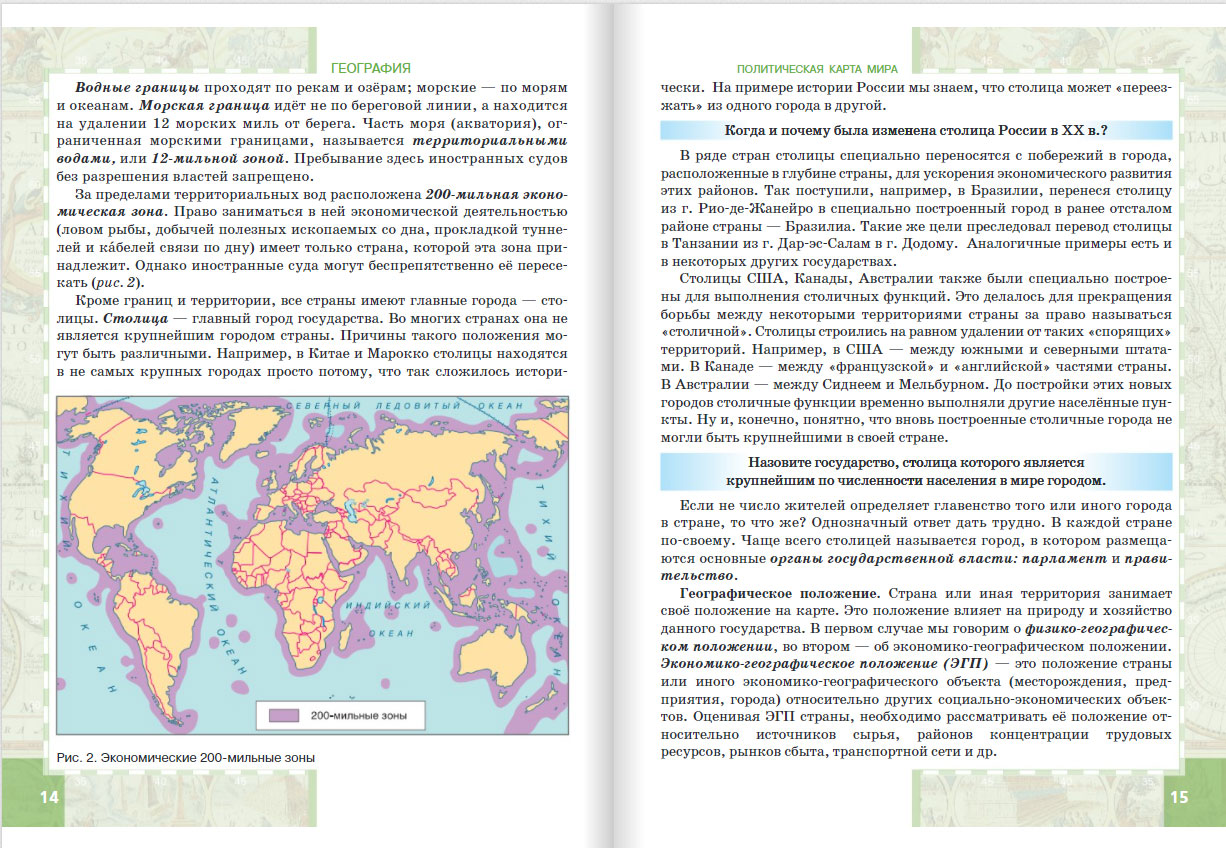Click the ПОЛИТИЧЕСКАЯ КАРТА МИРА header
The image size is (1226, 848).
816,69
